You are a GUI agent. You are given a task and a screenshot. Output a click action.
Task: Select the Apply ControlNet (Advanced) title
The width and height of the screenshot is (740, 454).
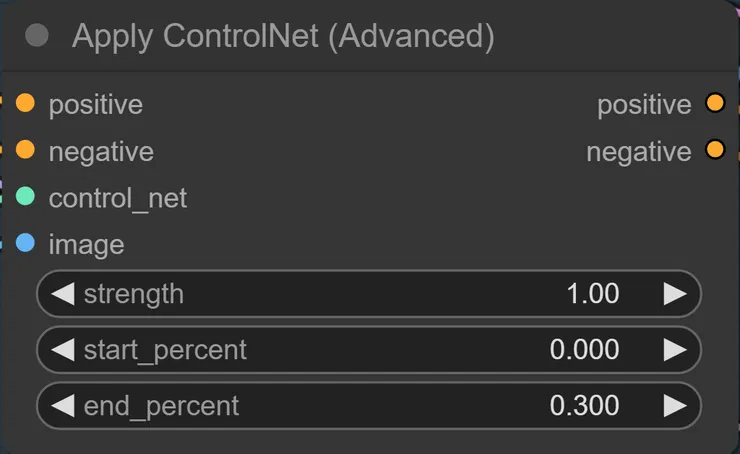(283, 37)
